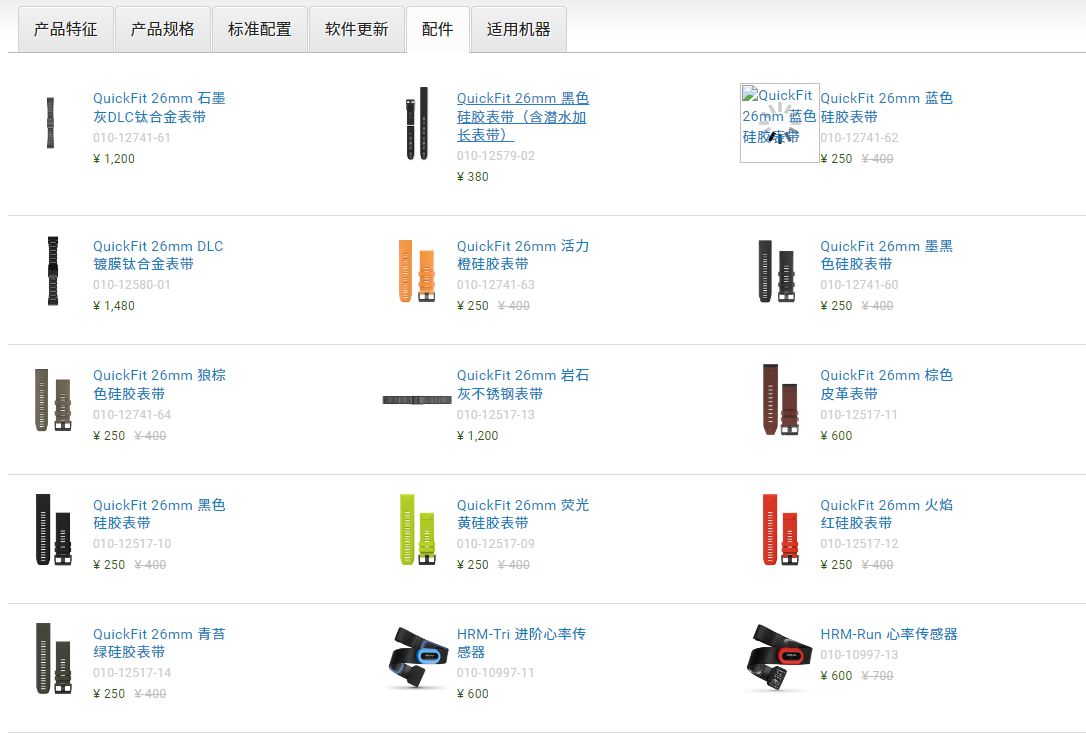Open the 软件更新 tab

pos(357,29)
